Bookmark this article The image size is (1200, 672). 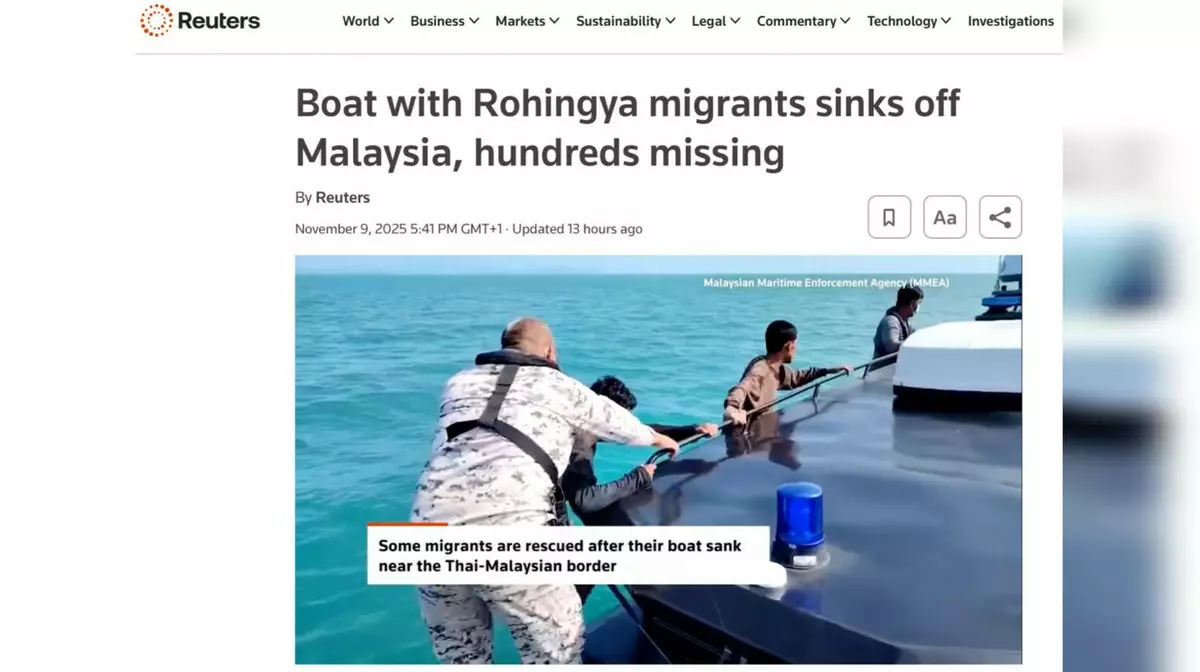(x=889, y=217)
